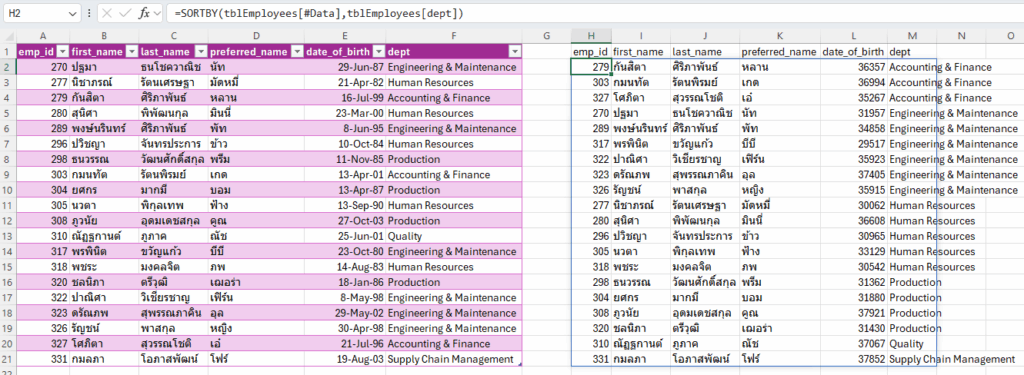Click the Quality cell in column M
1024x375 pixels.
coord(912,344)
